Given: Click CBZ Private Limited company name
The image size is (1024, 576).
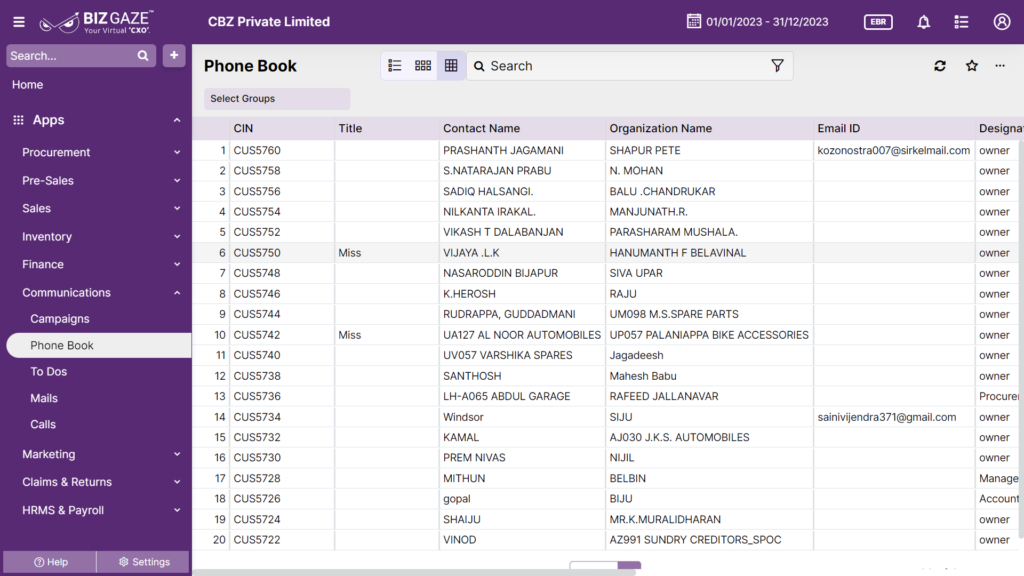Looking at the screenshot, I should coord(268,22).
